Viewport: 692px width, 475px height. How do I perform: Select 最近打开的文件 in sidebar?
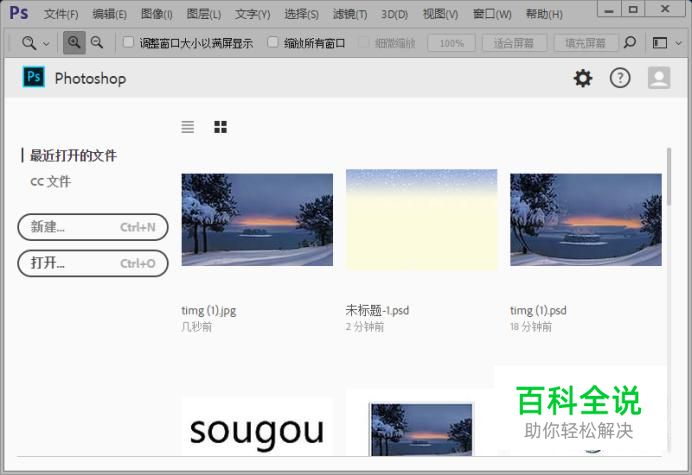click(x=73, y=155)
